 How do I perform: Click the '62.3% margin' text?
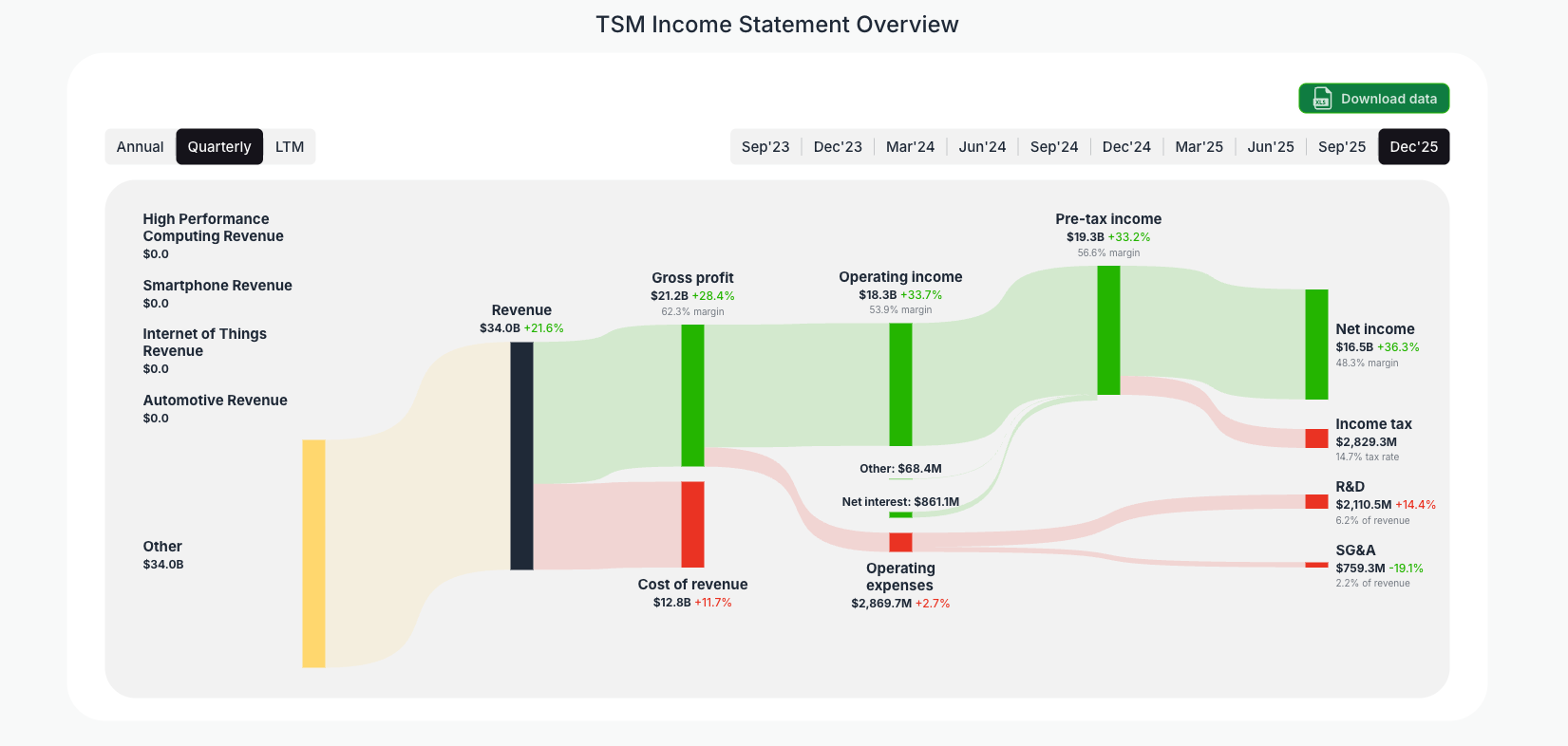(x=692, y=311)
